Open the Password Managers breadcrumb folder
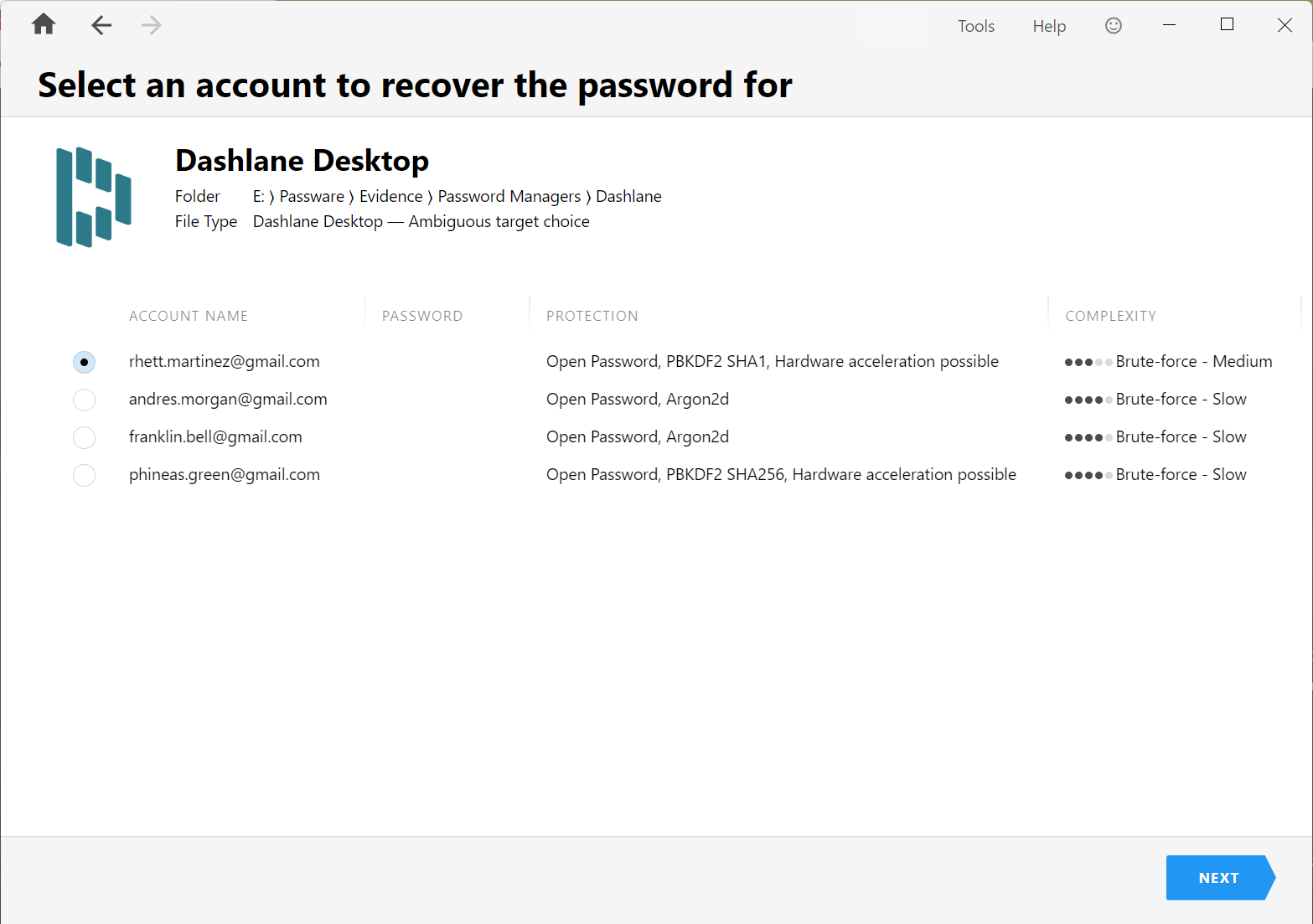1313x924 pixels. [x=509, y=196]
